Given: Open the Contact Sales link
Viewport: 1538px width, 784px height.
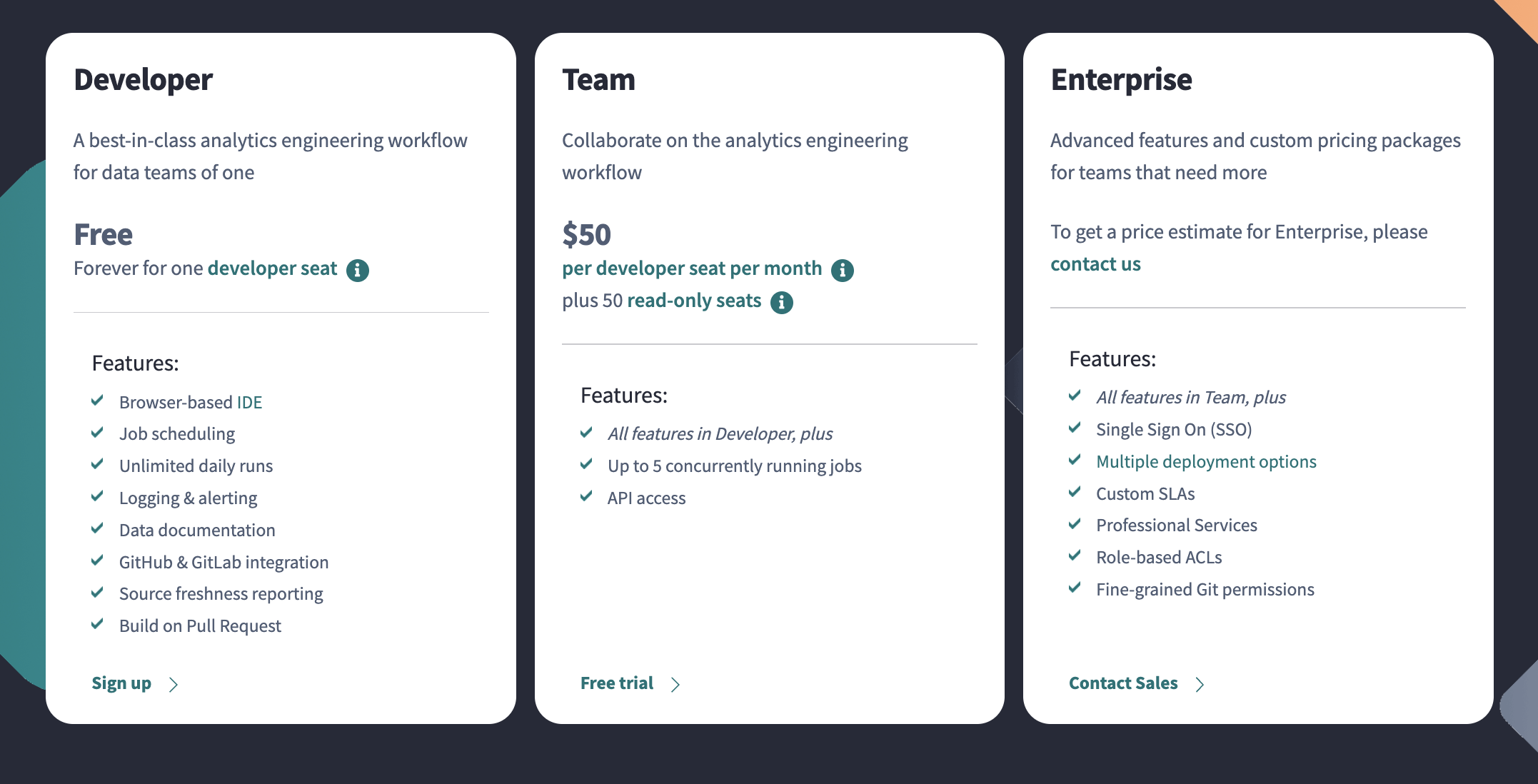Looking at the screenshot, I should coord(1123,683).
